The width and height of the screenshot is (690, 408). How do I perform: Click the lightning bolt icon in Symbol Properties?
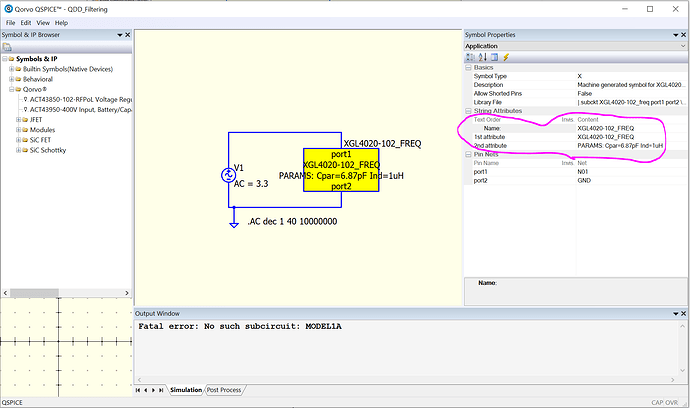506,57
